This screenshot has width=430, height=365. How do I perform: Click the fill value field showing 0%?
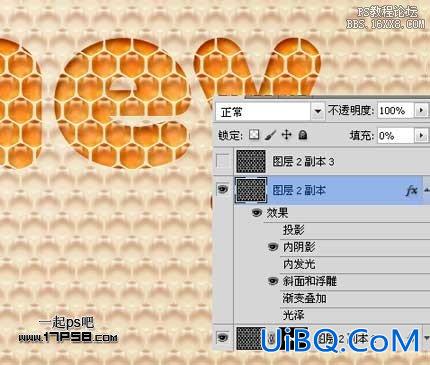point(396,136)
